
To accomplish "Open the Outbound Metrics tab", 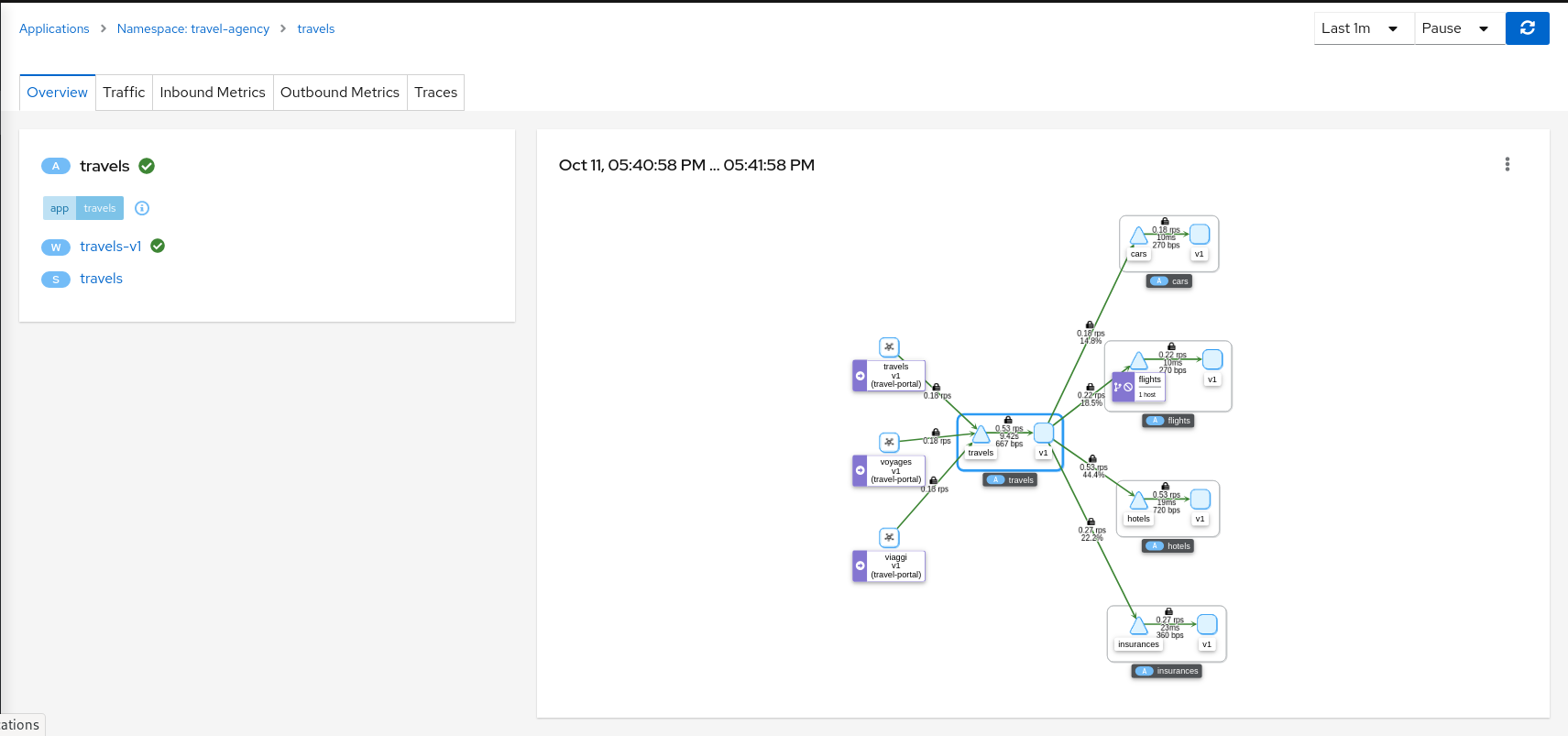I will [x=340, y=93].
